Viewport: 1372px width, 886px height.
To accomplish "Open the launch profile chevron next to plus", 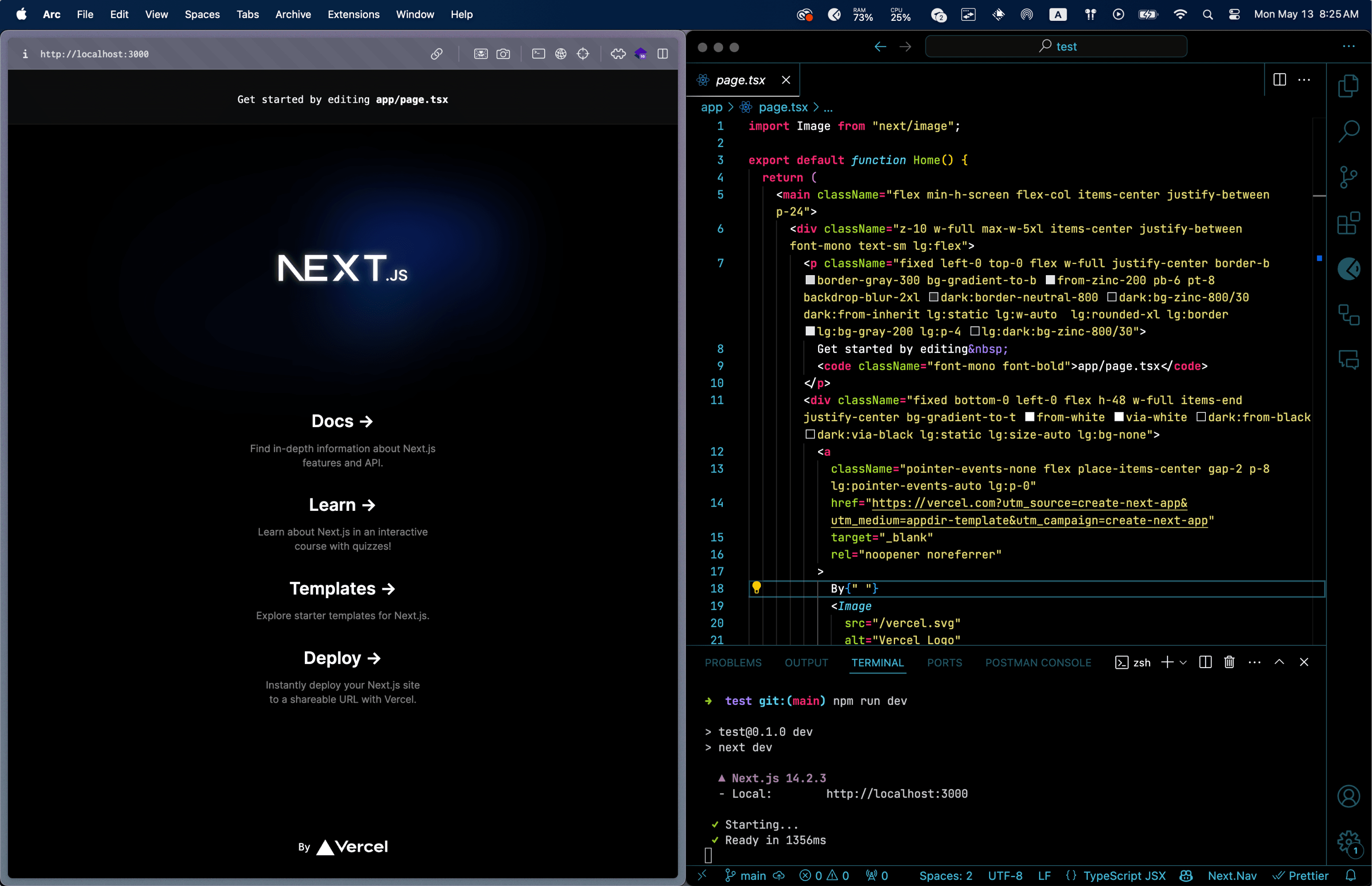I will click(1183, 663).
